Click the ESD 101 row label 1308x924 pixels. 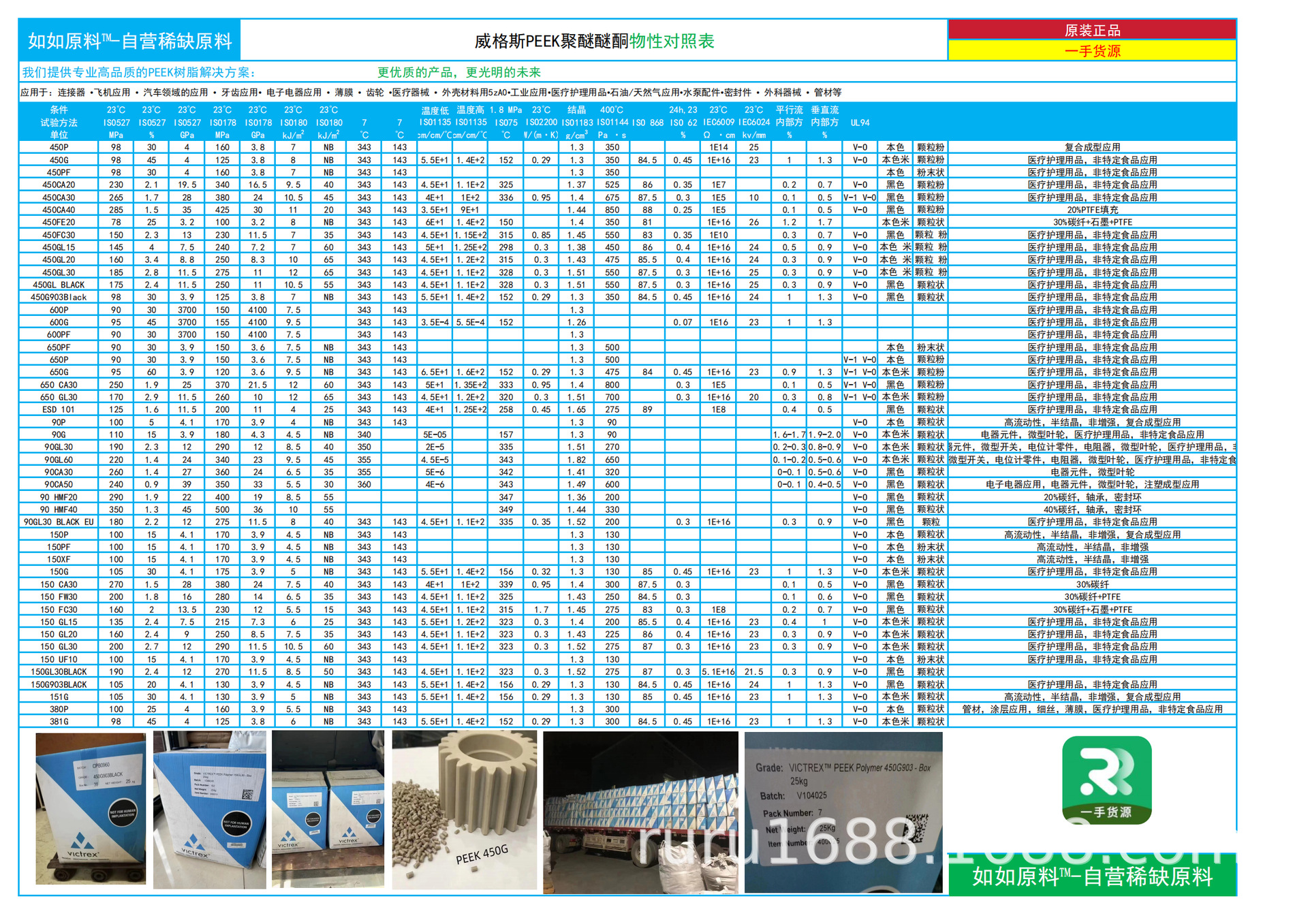coord(58,409)
